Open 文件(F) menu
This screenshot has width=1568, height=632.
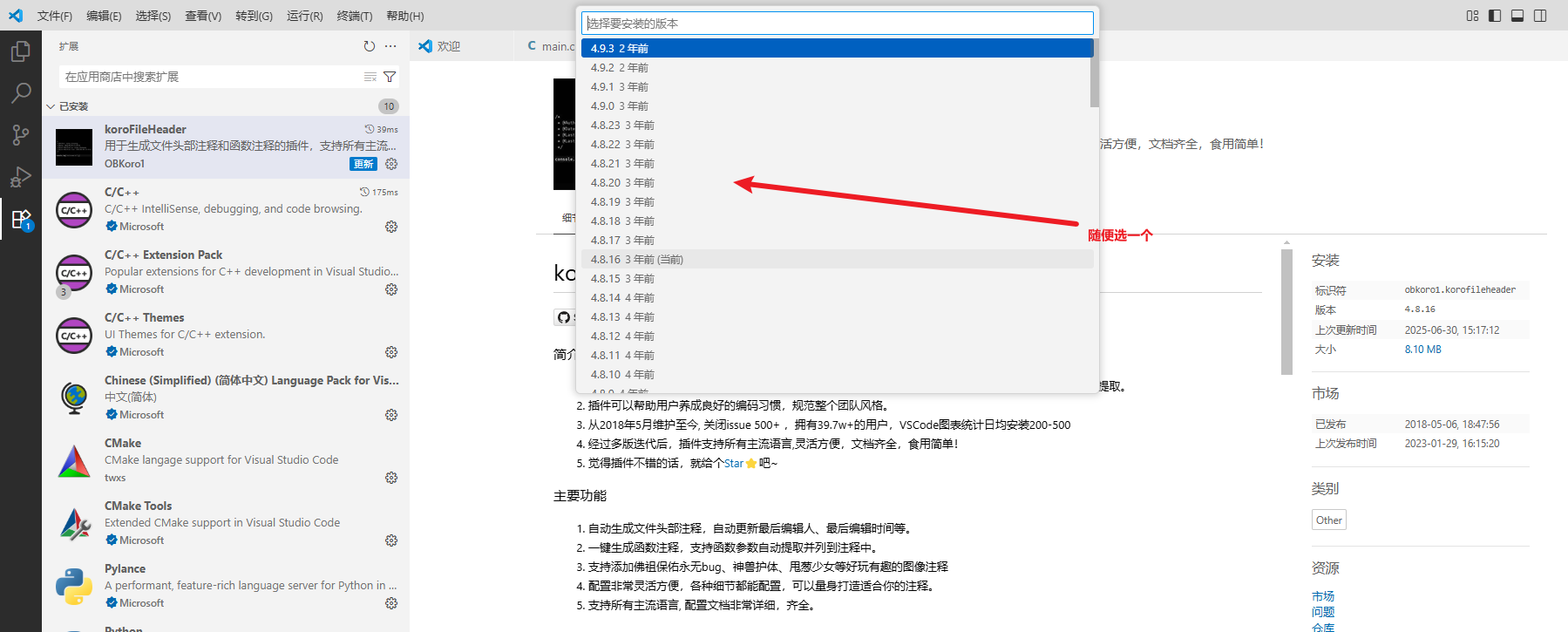[x=55, y=16]
